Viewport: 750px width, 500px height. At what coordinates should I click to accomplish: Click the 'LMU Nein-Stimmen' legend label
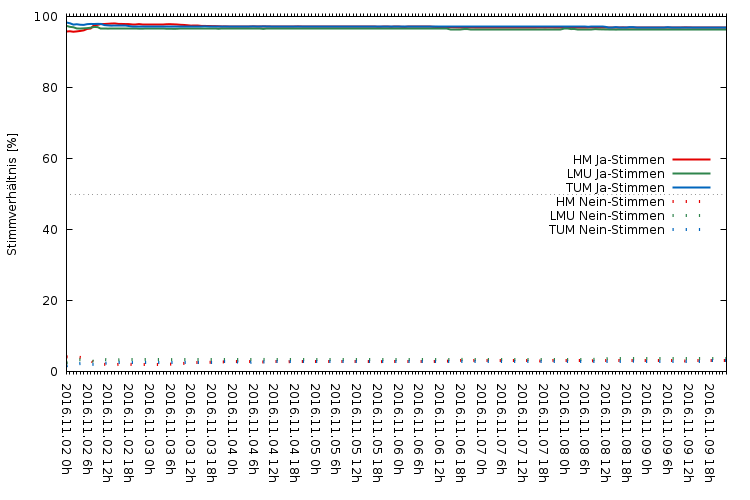607,216
